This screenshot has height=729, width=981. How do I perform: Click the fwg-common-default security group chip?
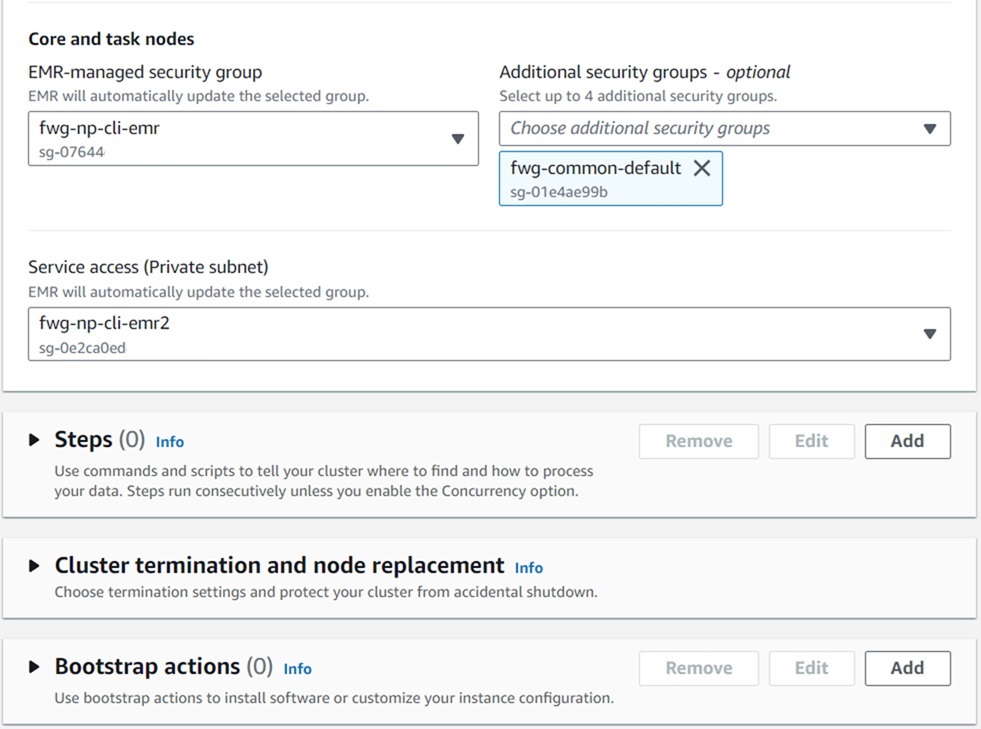[595, 178]
